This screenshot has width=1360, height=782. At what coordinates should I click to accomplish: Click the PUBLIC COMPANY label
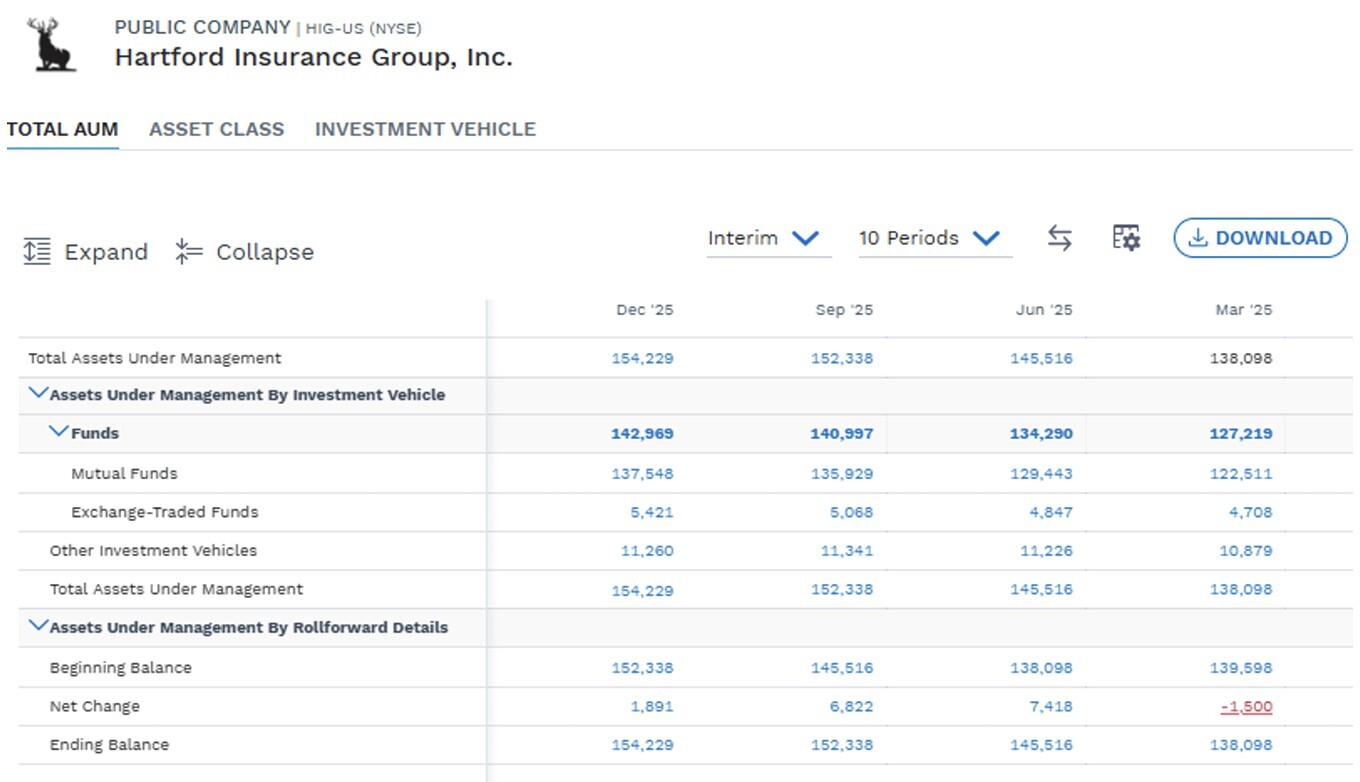click(x=202, y=28)
